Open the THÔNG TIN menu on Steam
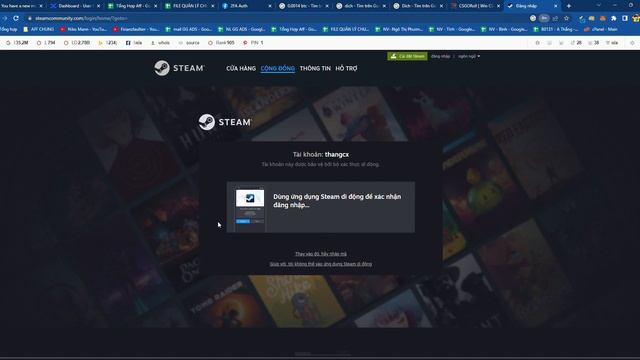 [x=315, y=69]
